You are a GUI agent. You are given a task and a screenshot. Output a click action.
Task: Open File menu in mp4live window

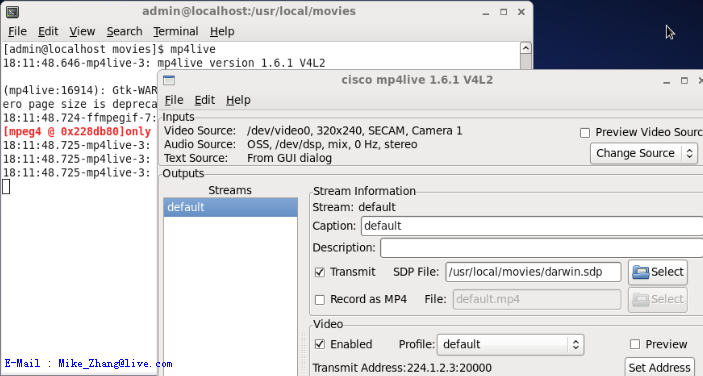point(174,100)
